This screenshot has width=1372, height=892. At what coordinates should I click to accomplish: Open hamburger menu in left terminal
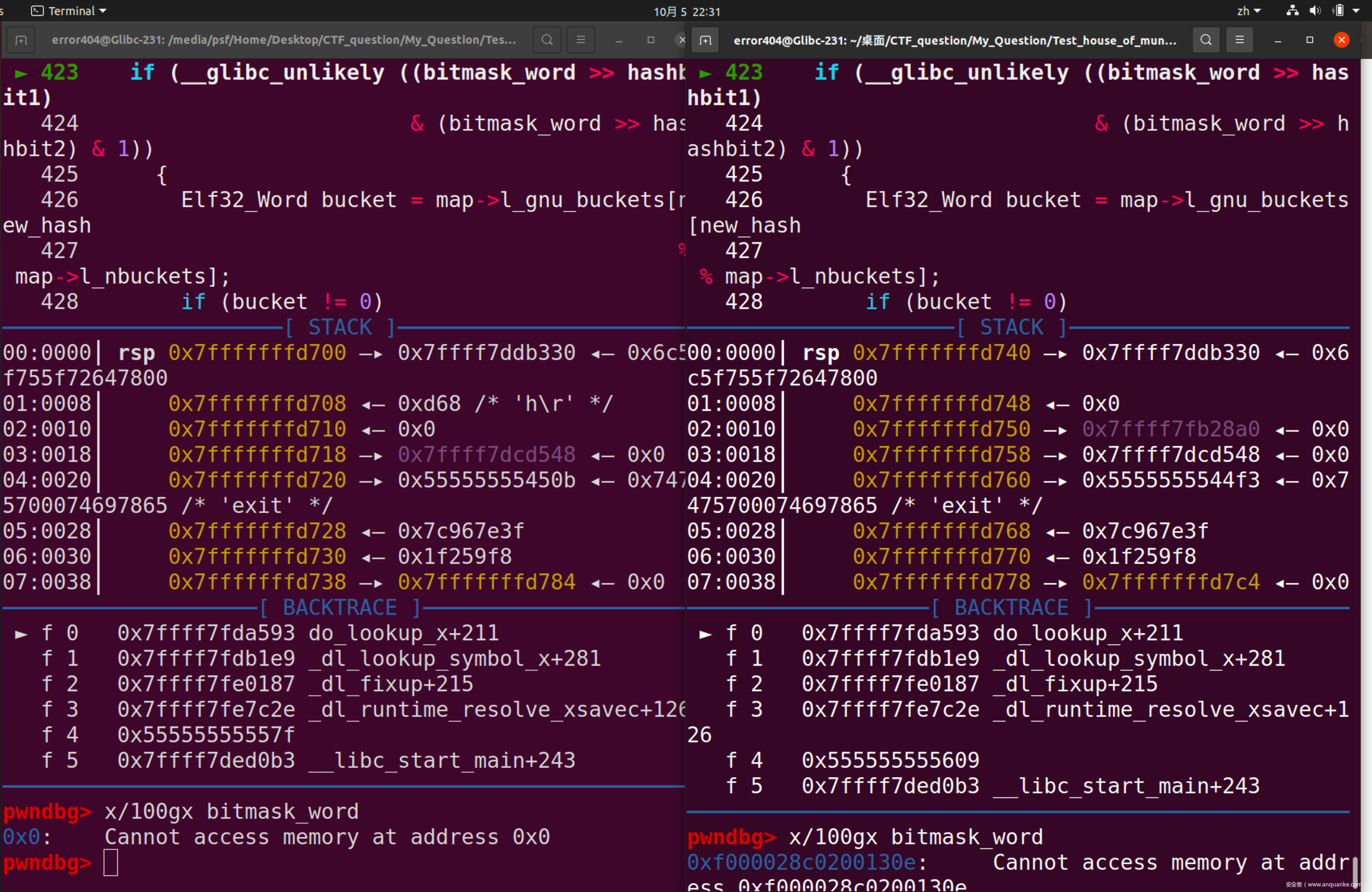pyautogui.click(x=580, y=40)
